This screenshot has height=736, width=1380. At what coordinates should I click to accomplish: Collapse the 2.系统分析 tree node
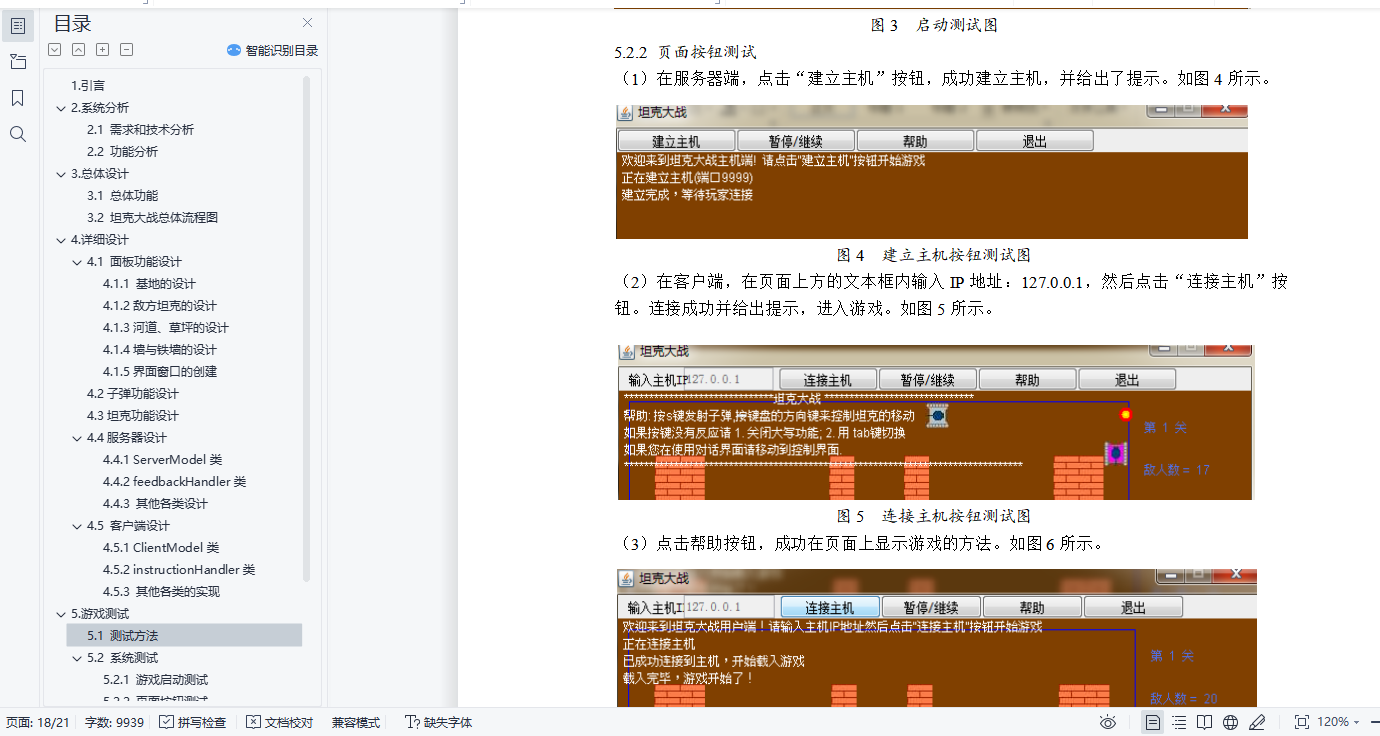coord(61,108)
